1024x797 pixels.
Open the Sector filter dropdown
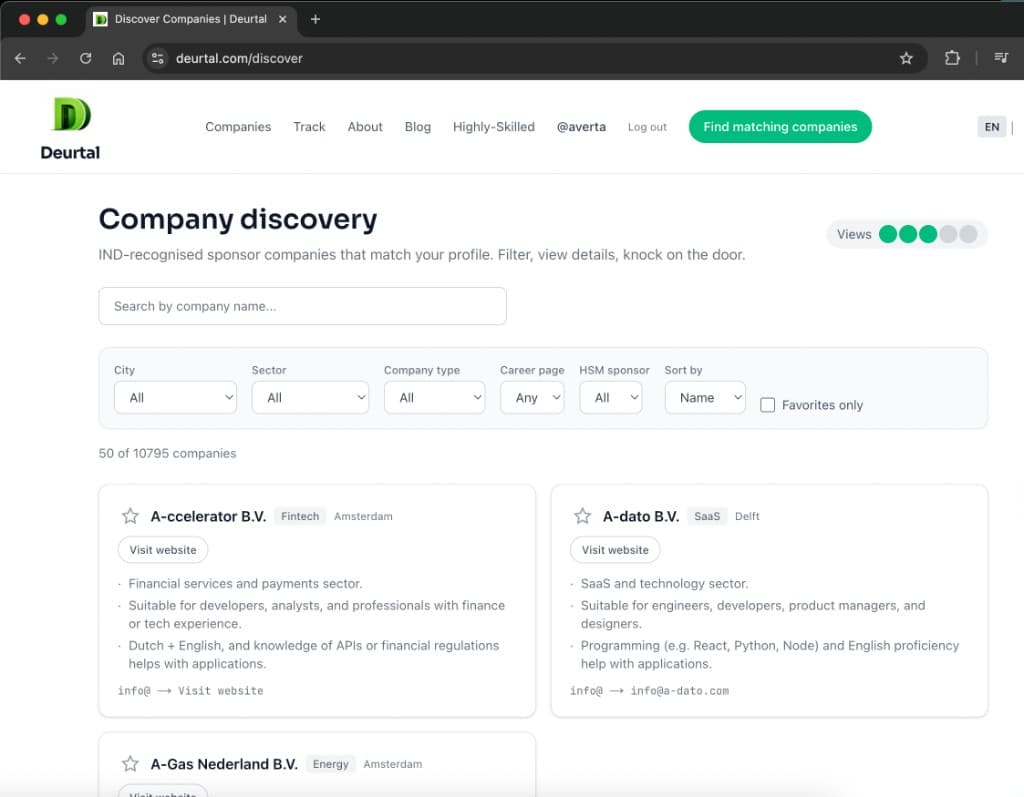click(x=310, y=397)
